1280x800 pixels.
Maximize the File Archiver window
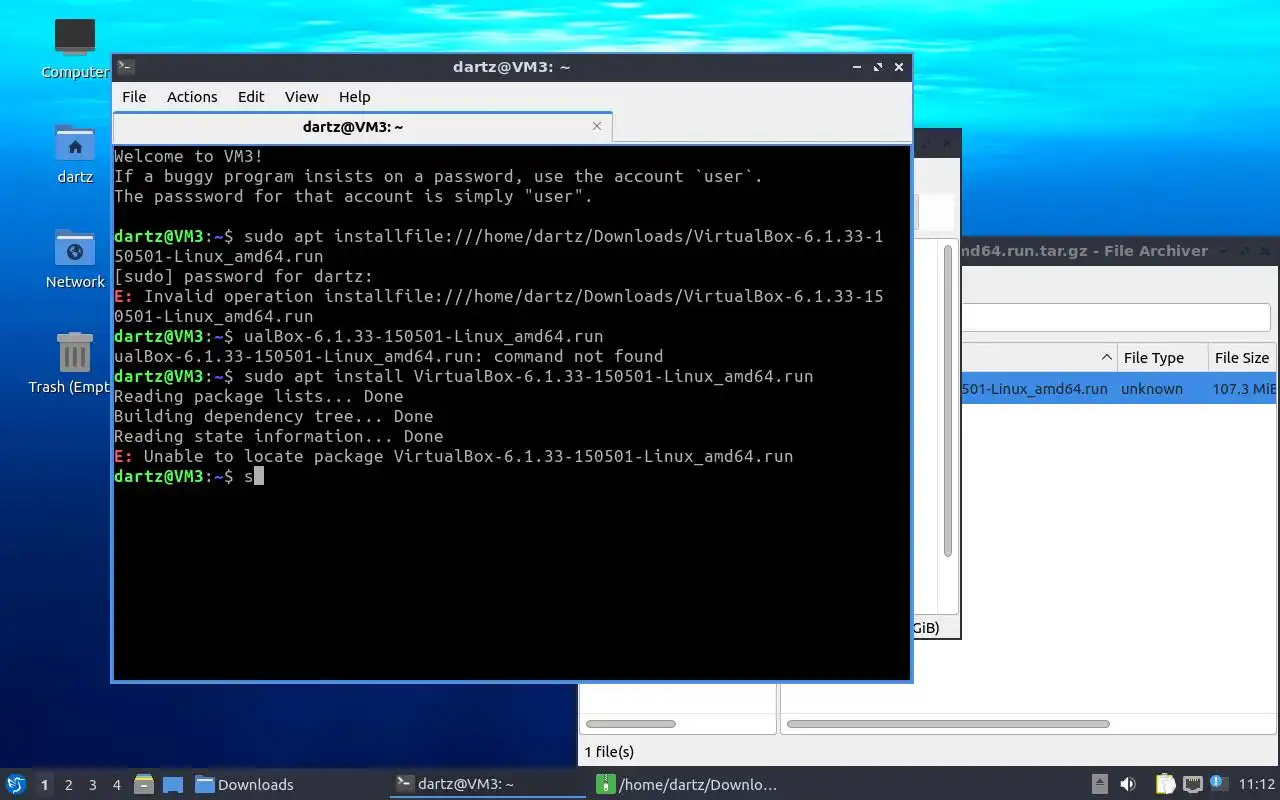(1245, 251)
